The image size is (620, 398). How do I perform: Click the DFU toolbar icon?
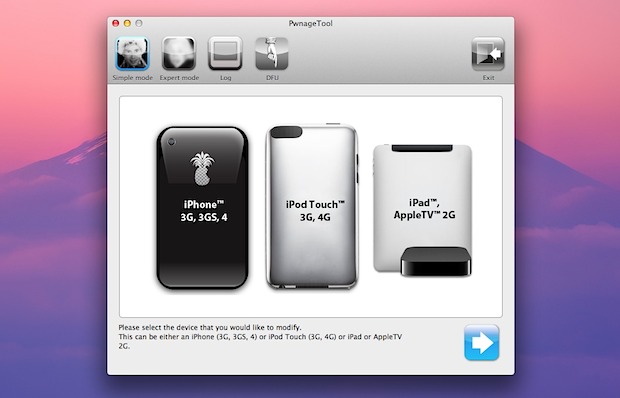(x=272, y=54)
